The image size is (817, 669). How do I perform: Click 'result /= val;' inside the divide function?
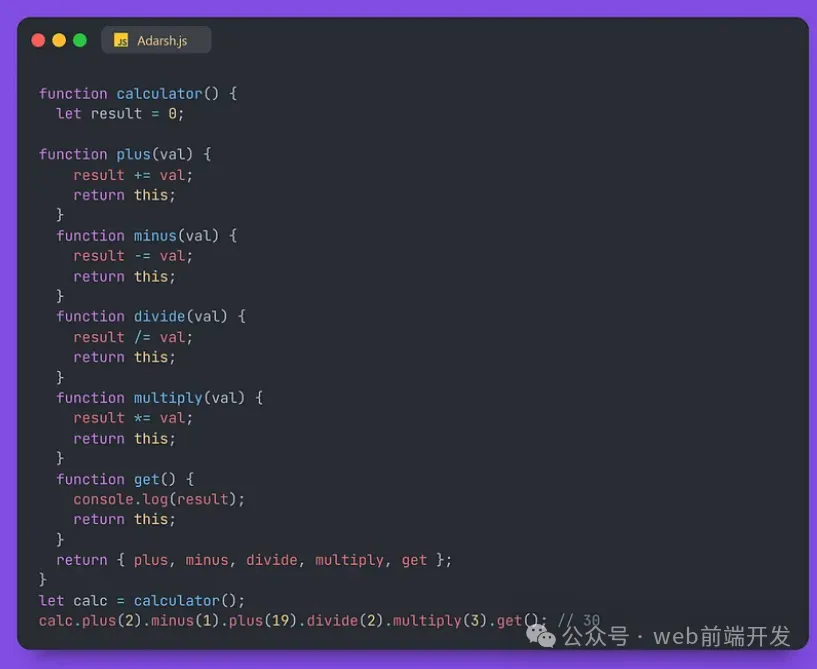pos(132,337)
